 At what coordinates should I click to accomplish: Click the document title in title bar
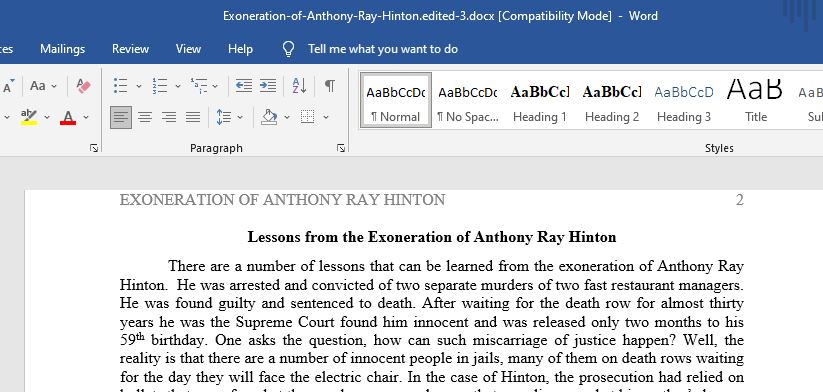point(440,16)
